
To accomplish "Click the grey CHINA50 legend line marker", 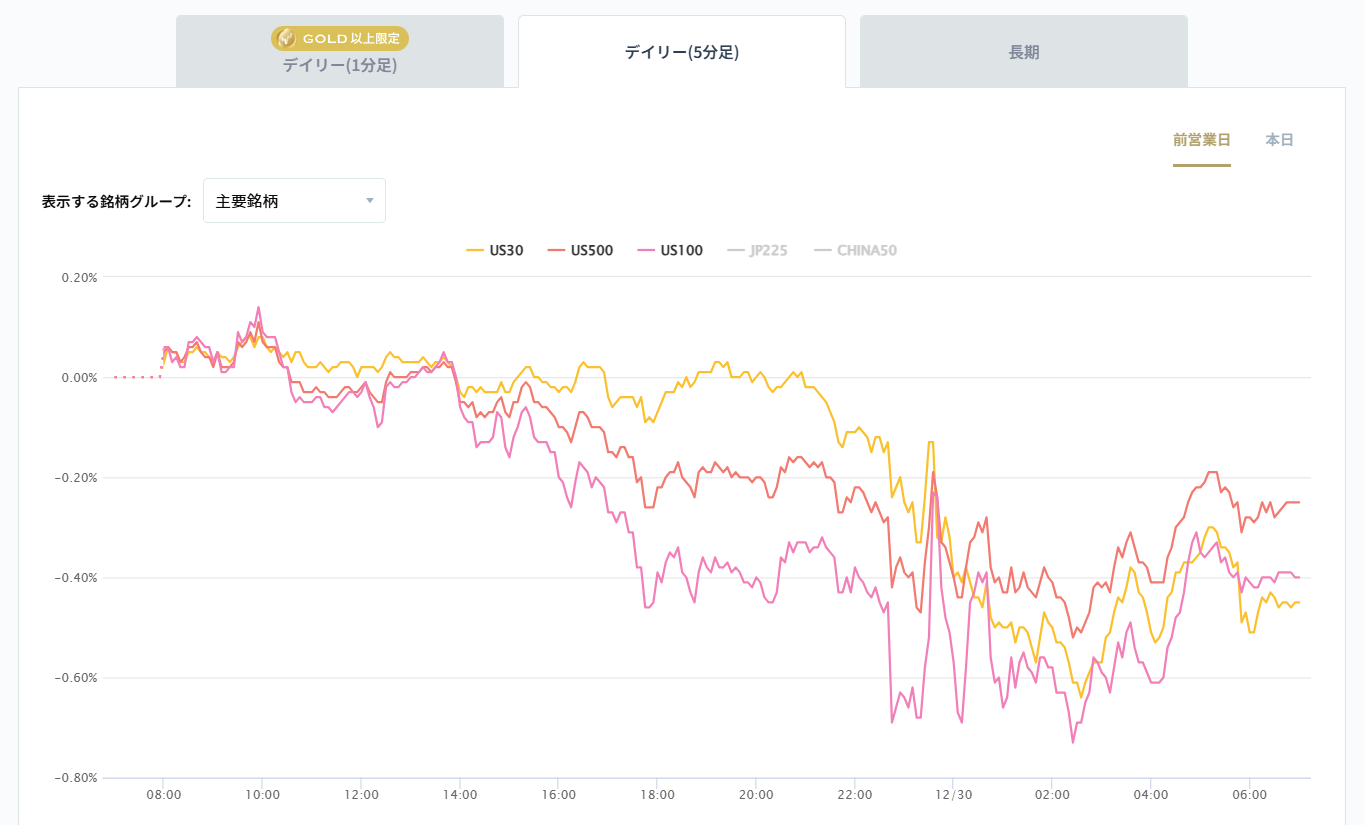I will coord(823,250).
